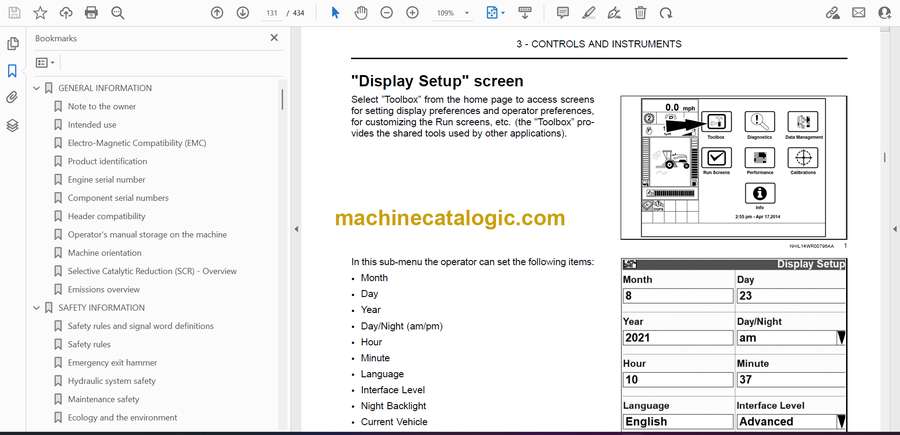Collapse the GENERAL INFORMATION bookmark section
The height and width of the screenshot is (435, 900).
[37, 88]
